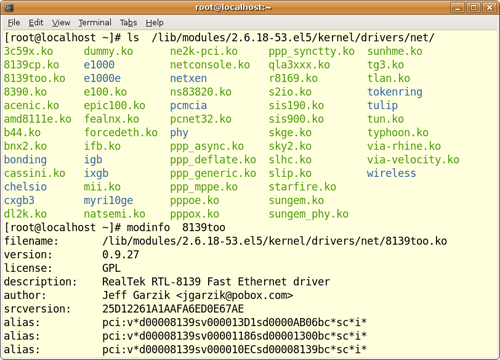Open the File menu
The width and height of the screenshot is (500, 360).
[14, 23]
